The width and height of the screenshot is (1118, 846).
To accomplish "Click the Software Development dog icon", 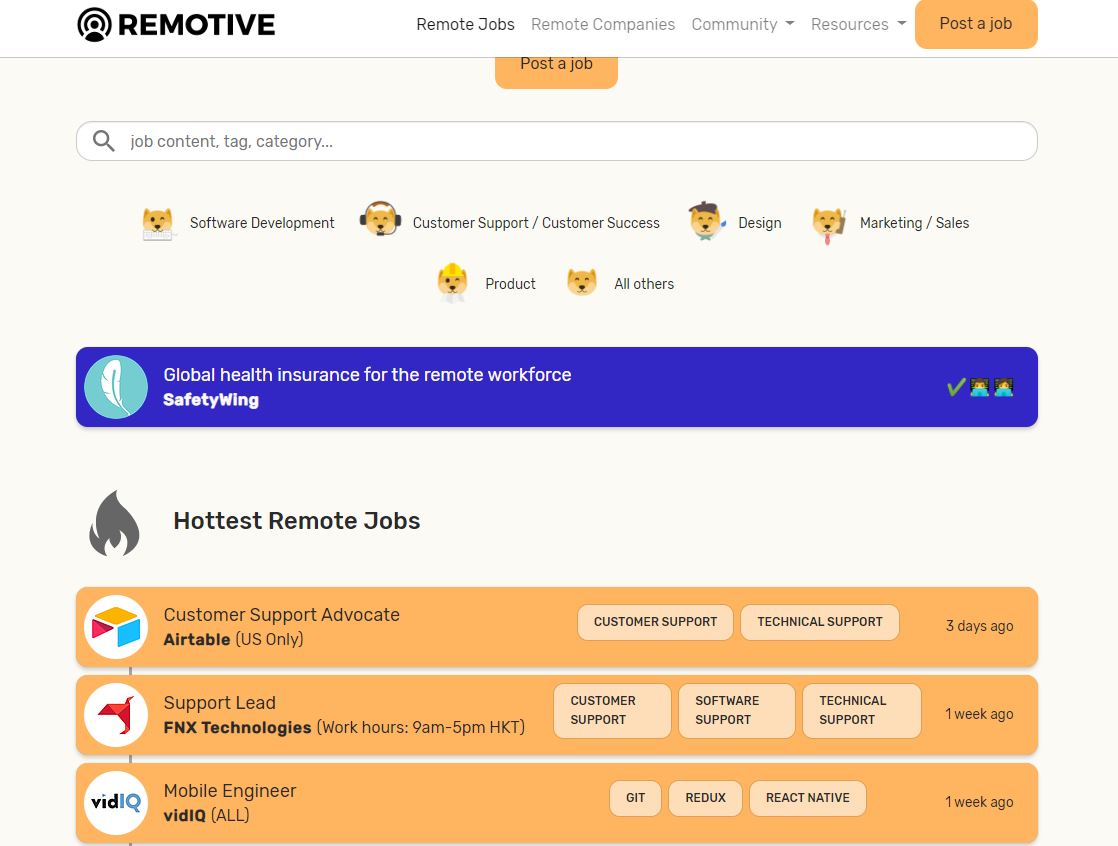I will (158, 223).
